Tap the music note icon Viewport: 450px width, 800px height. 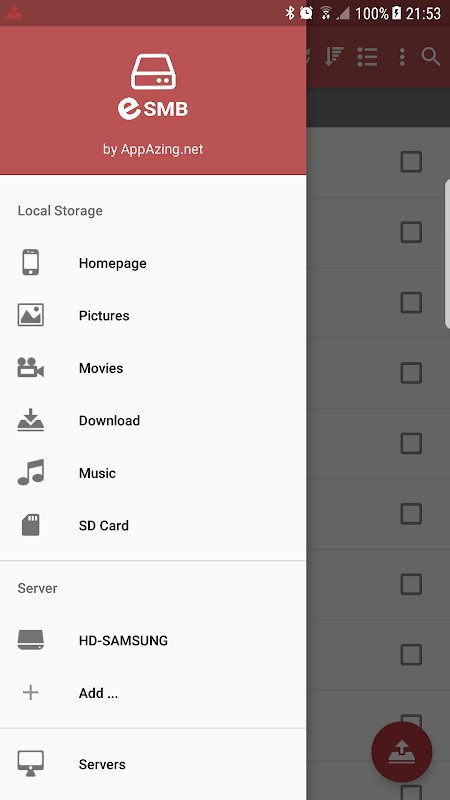coord(31,472)
